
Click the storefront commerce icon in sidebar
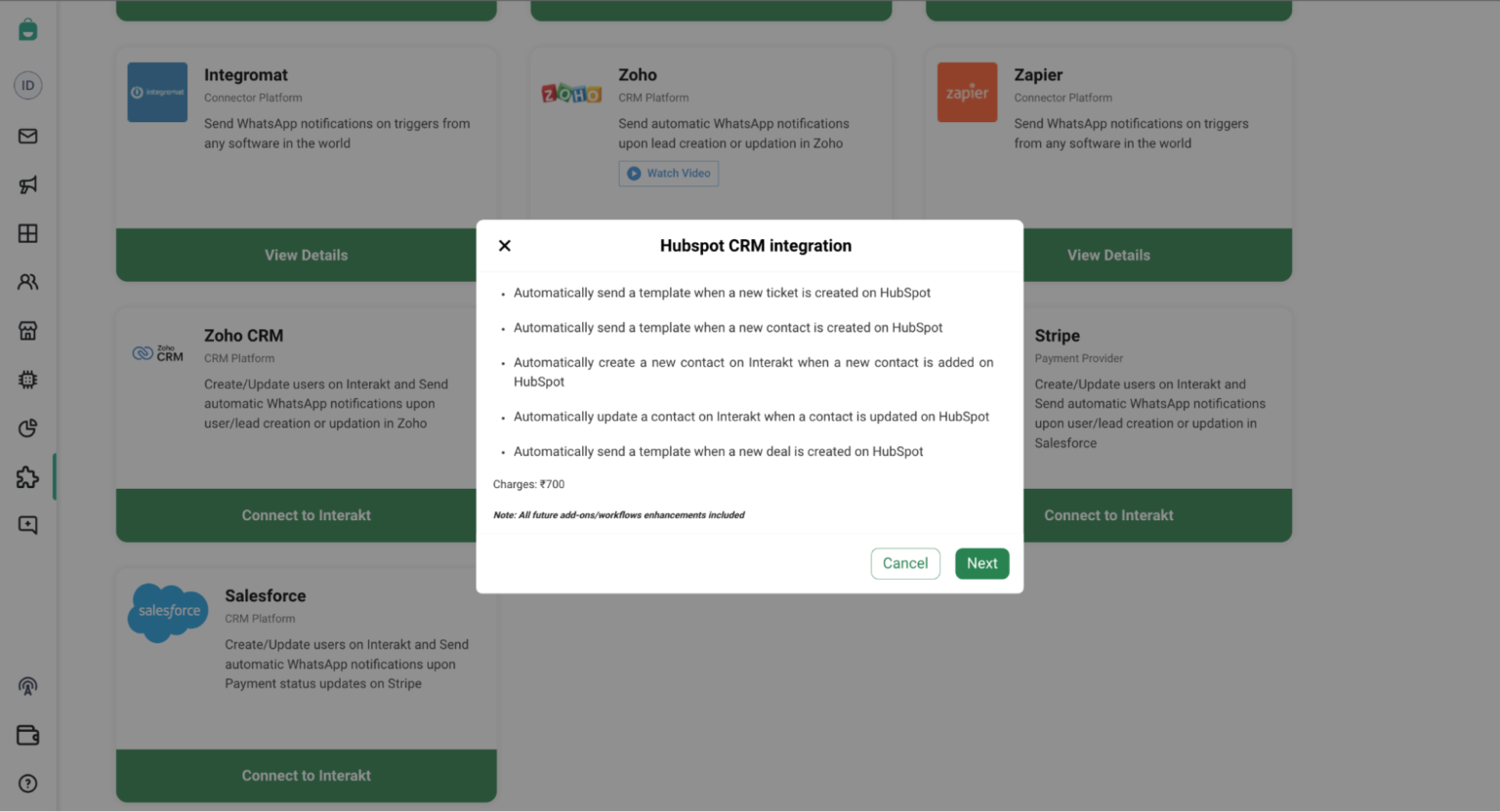click(27, 330)
